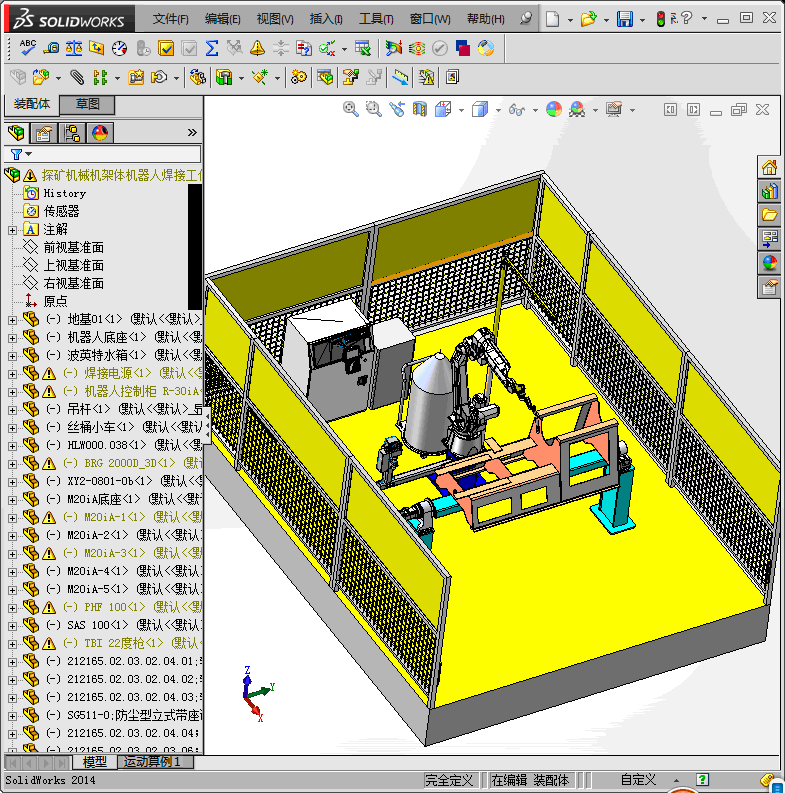785x793 pixels.
Task: Expand manager tabs with double chevron
Action: tap(192, 133)
